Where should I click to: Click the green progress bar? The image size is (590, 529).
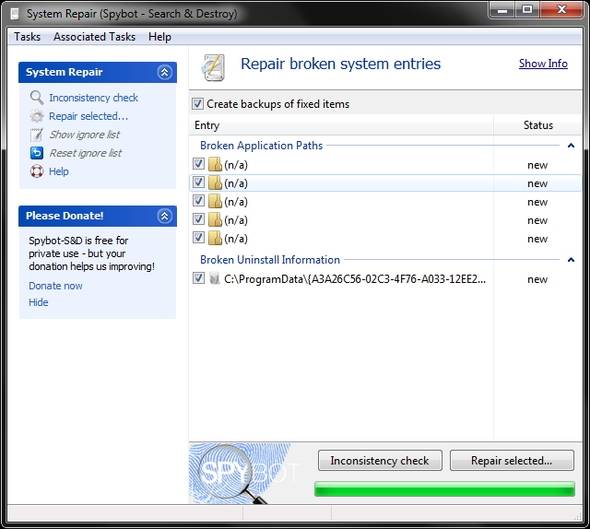tap(444, 489)
